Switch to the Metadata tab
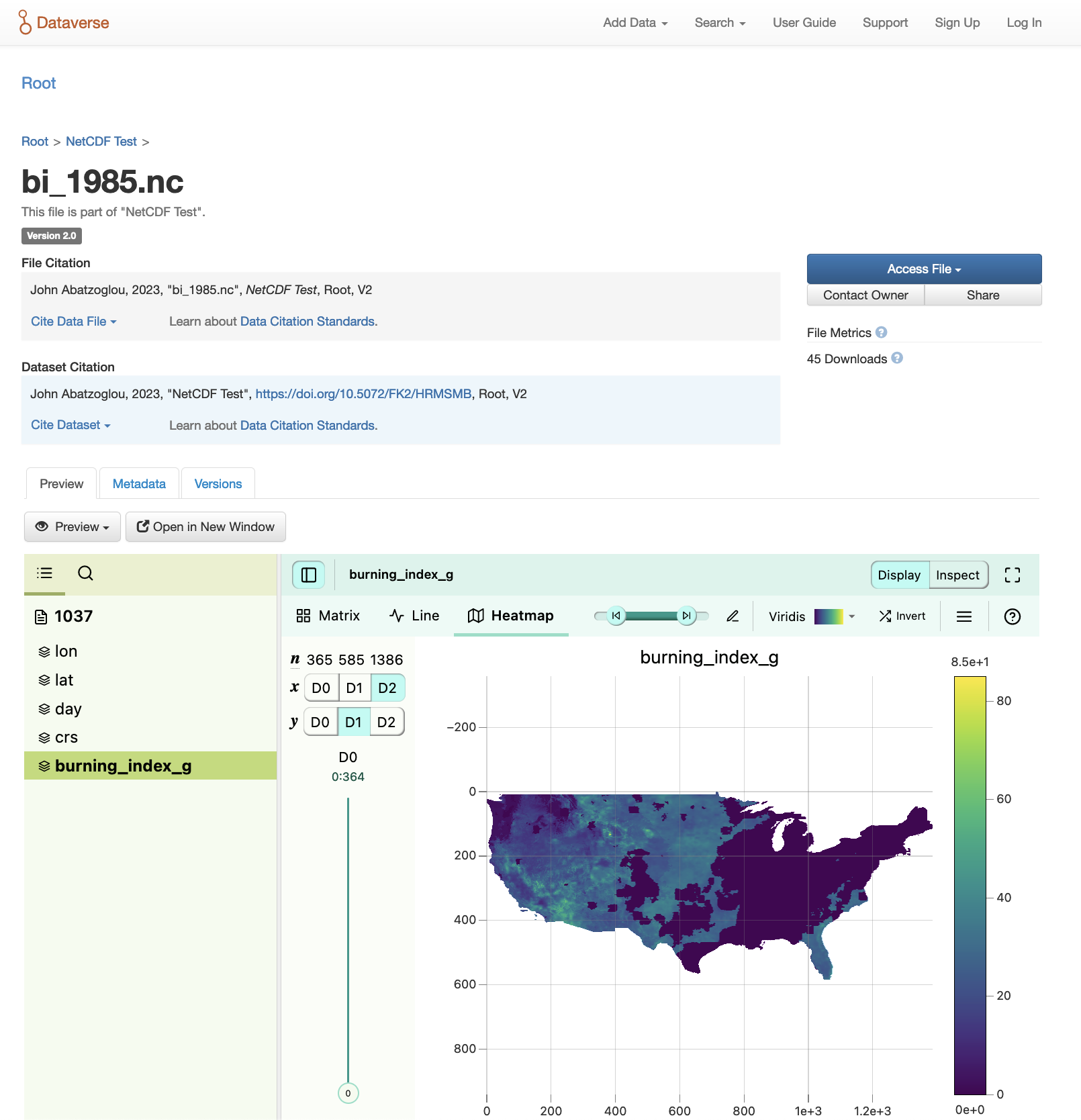The height and width of the screenshot is (1120, 1081). tap(139, 483)
